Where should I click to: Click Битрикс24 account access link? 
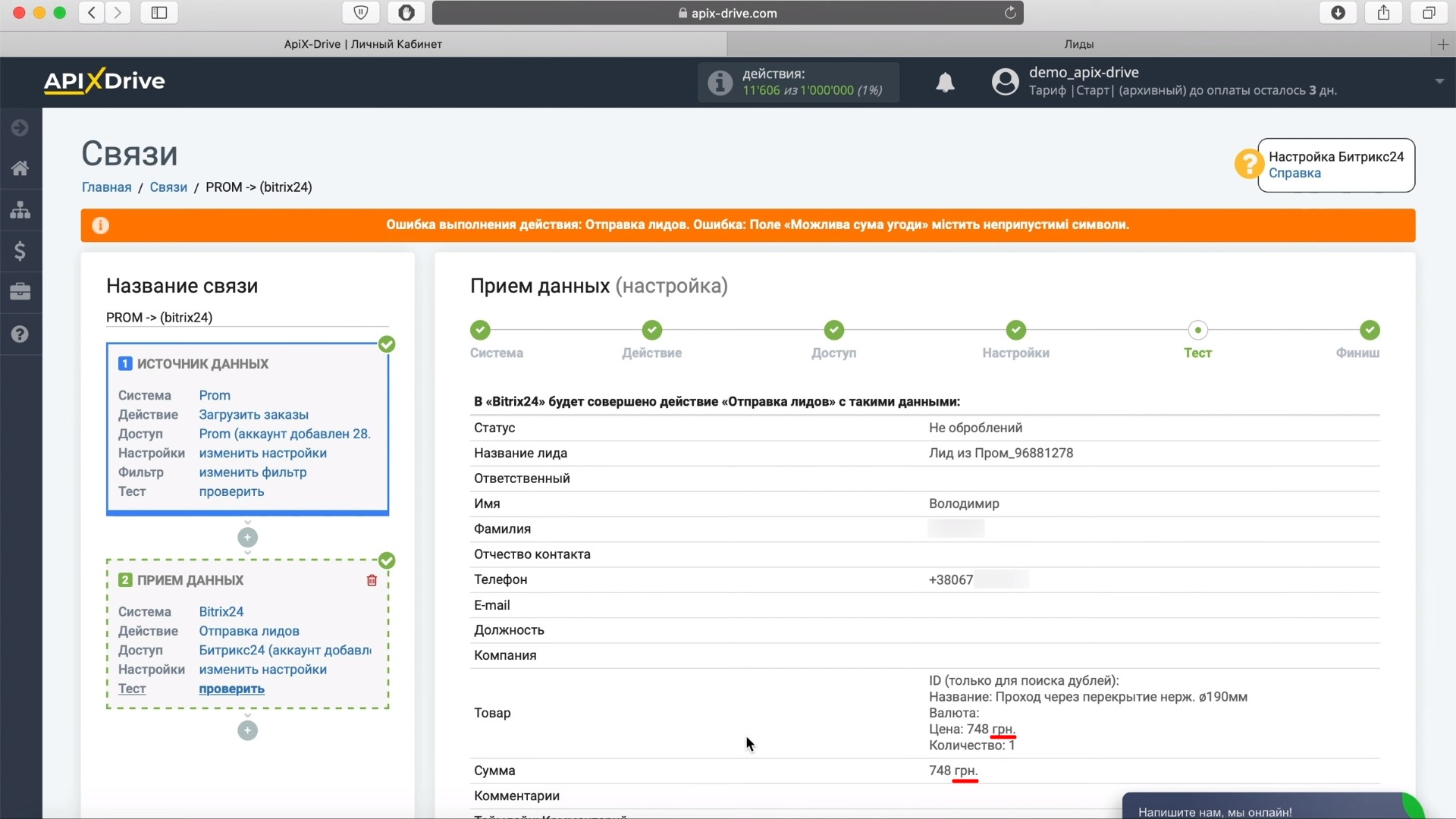point(285,651)
